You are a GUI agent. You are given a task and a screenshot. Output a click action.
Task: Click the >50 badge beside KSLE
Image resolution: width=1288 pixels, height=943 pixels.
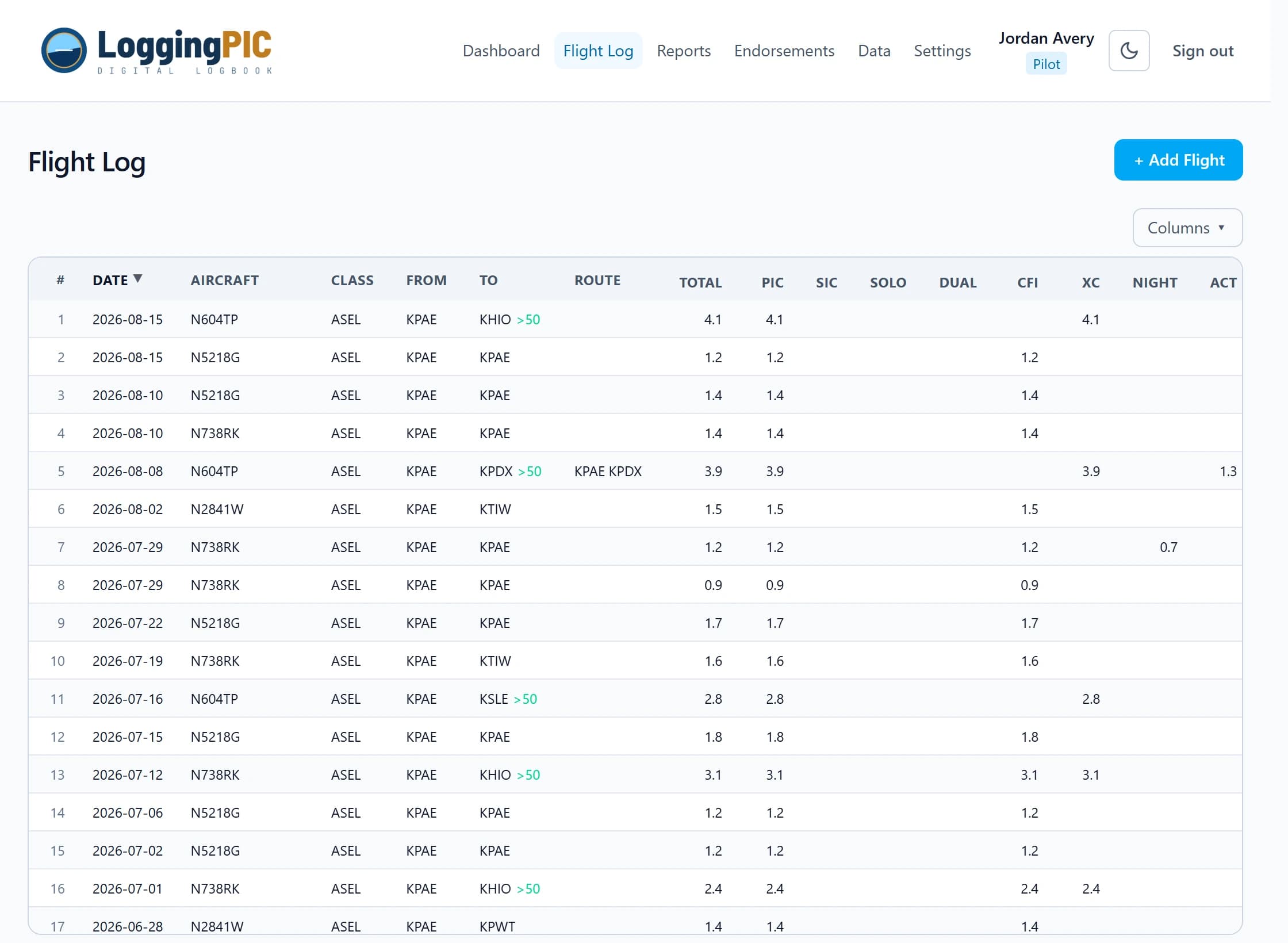click(525, 699)
